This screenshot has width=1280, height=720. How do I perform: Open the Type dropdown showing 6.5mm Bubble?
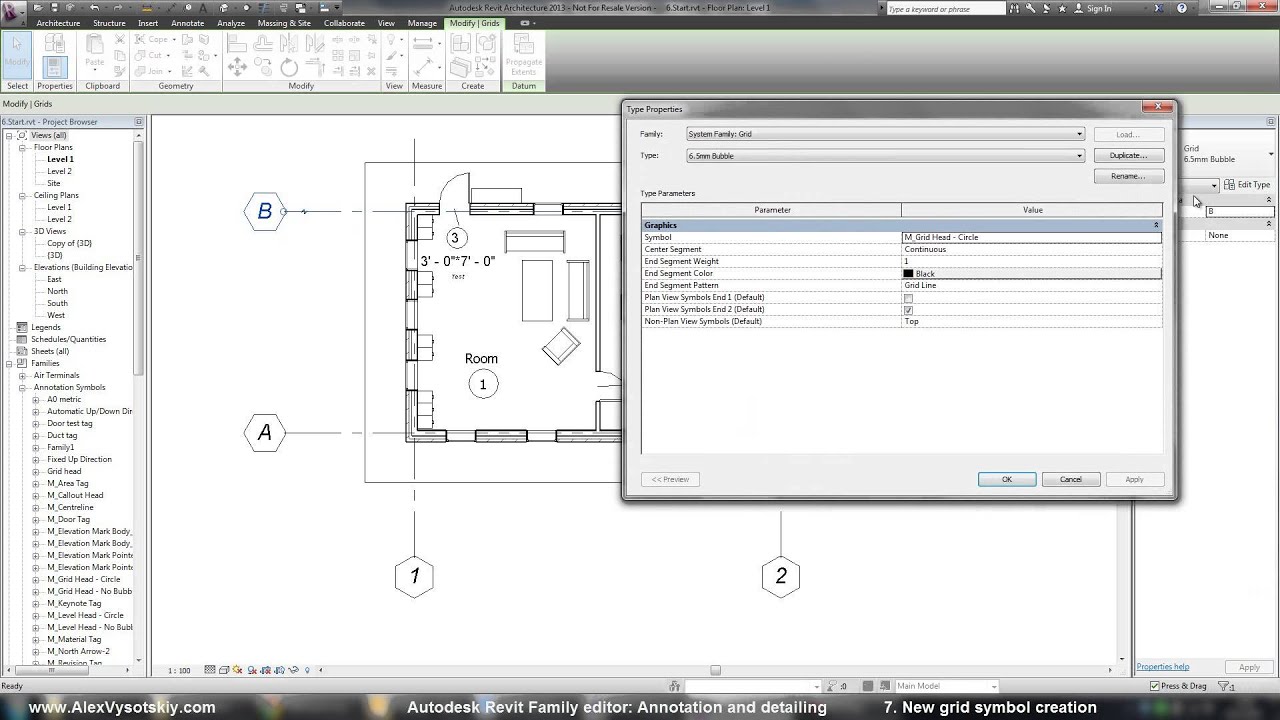[x=1079, y=156]
